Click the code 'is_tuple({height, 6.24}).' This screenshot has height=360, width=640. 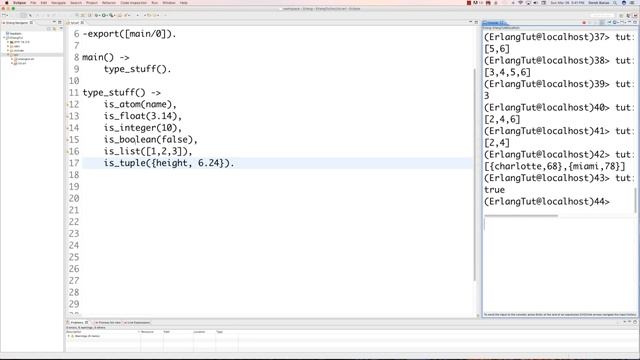click(169, 163)
